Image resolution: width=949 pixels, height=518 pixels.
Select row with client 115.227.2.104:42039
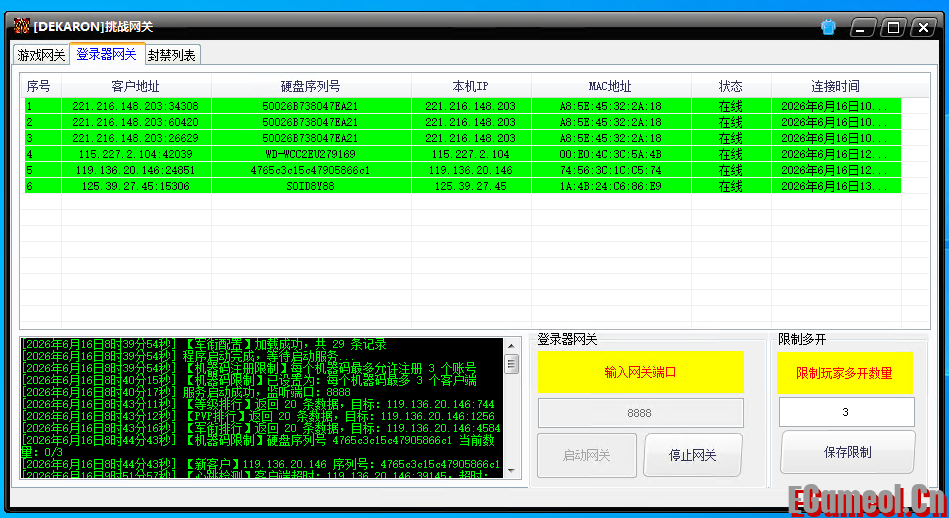pyautogui.click(x=462, y=154)
